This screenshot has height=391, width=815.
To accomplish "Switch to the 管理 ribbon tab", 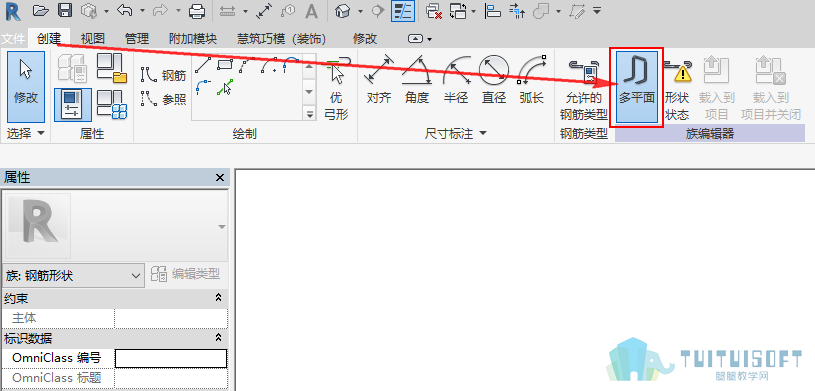I will tap(137, 38).
